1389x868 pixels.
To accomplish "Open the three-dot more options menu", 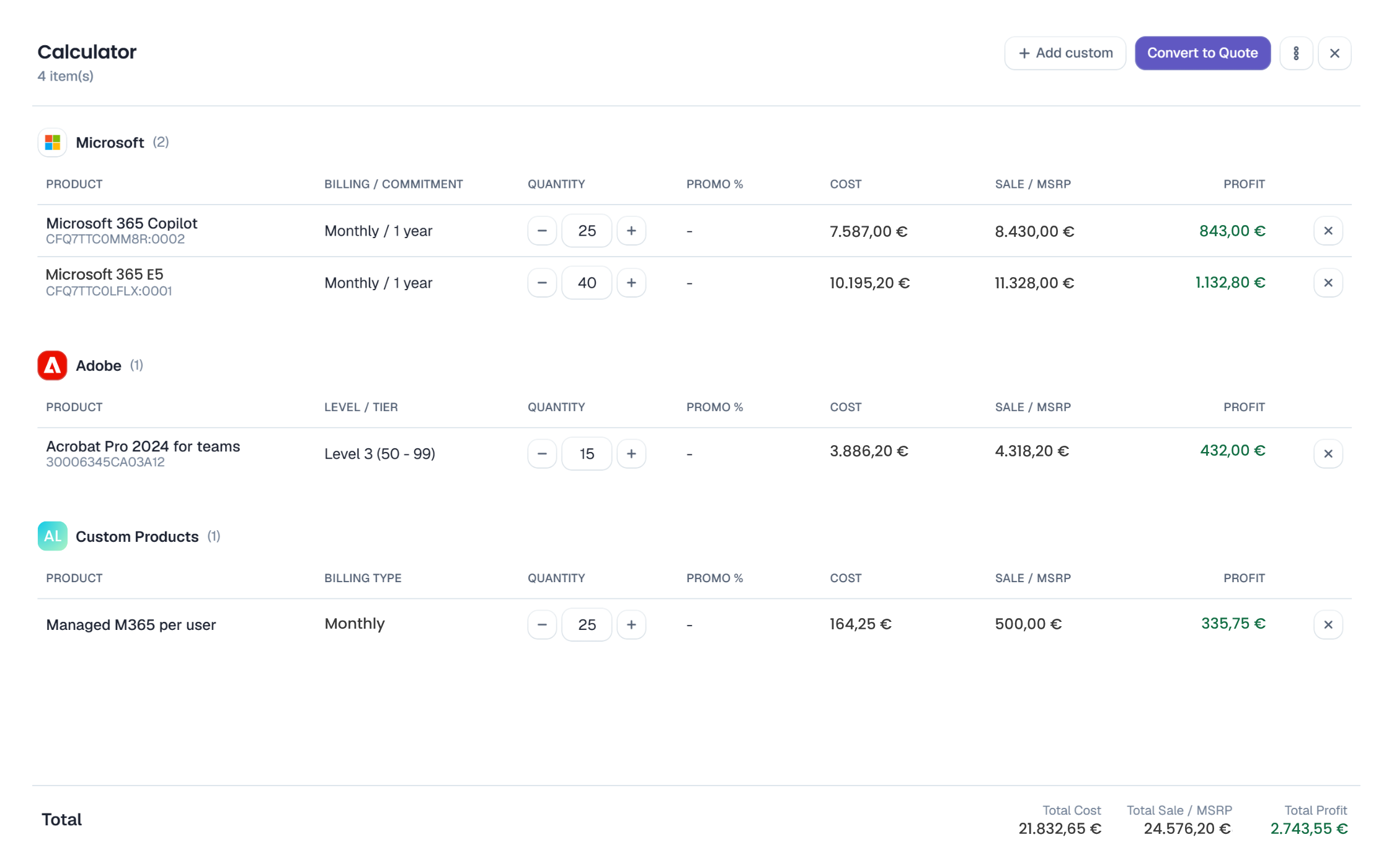I will tap(1296, 53).
